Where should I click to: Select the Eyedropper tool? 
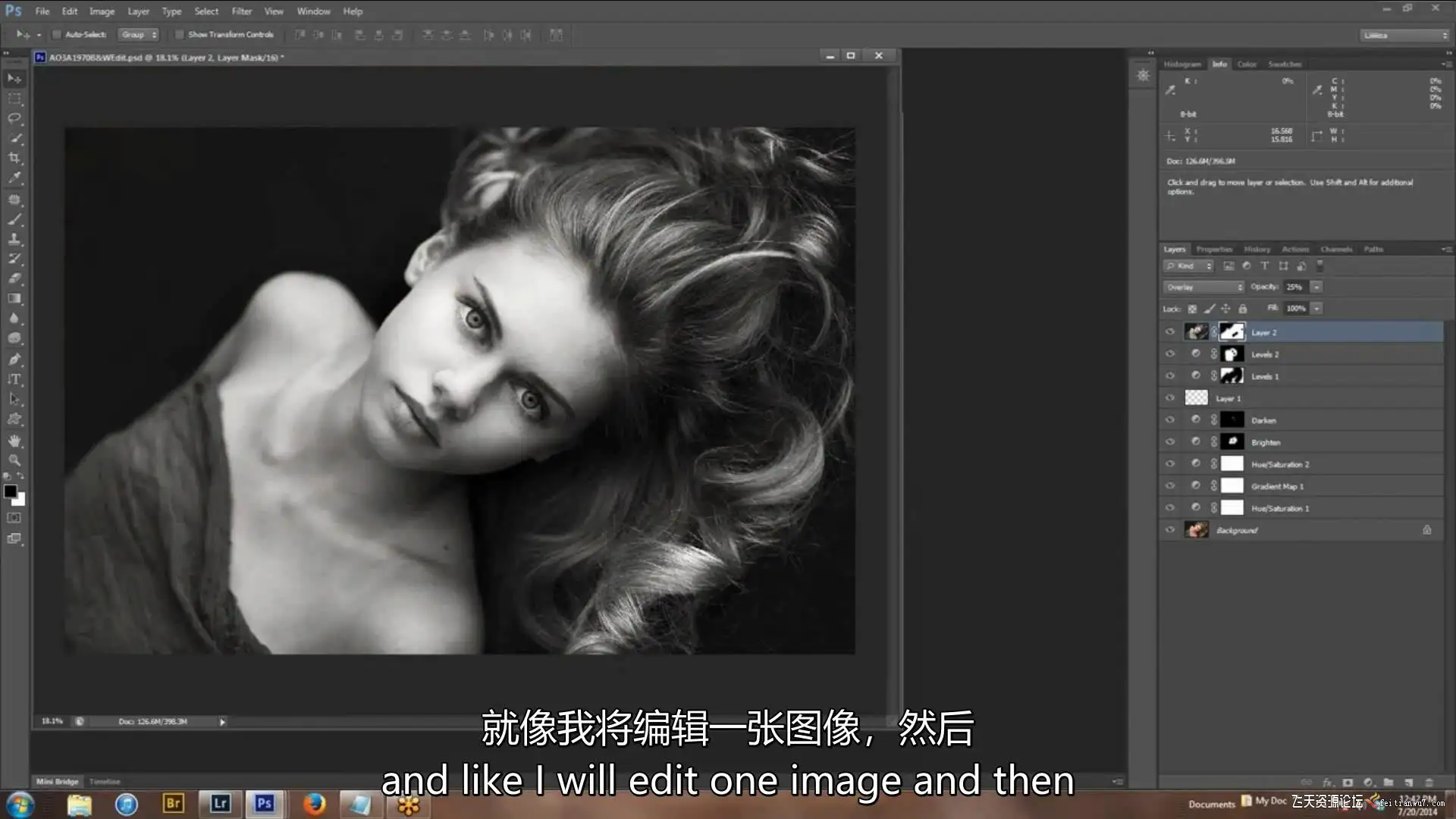[14, 178]
